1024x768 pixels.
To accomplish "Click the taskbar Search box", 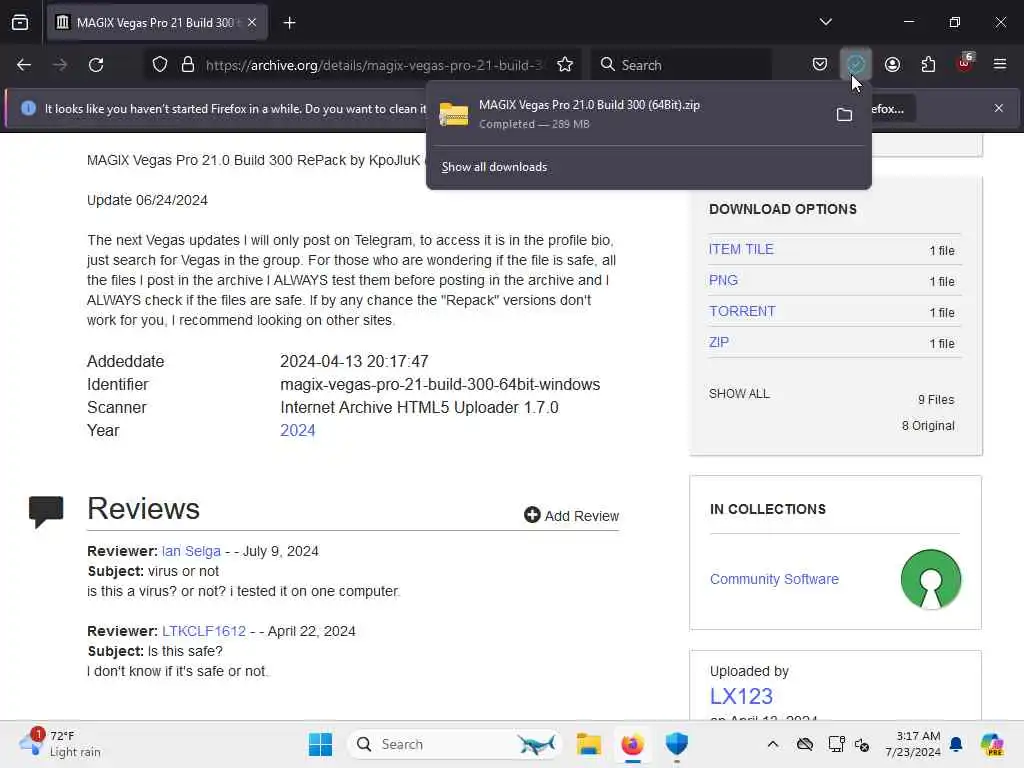I will 455,744.
